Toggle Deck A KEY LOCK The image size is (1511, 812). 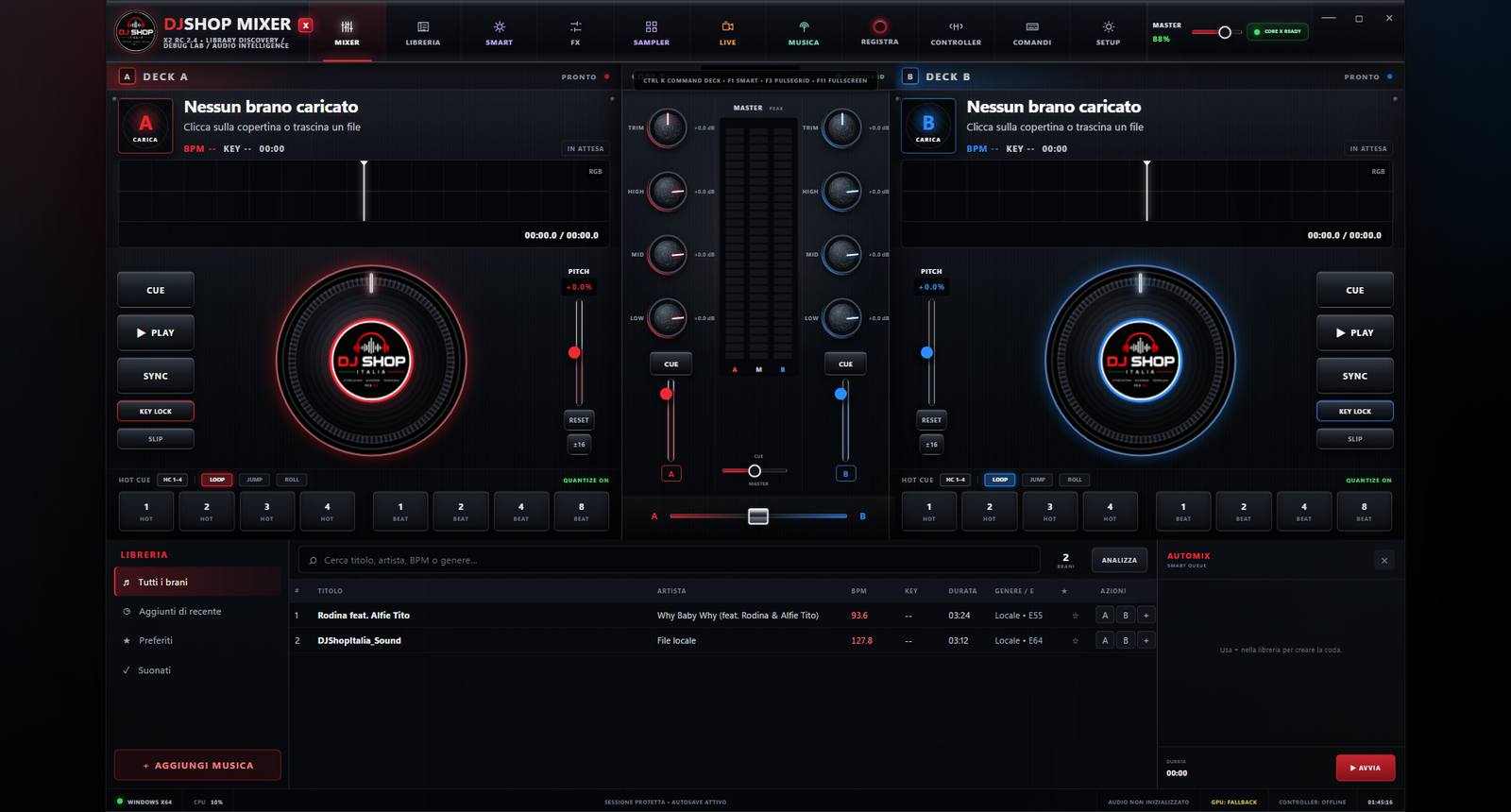[156, 411]
